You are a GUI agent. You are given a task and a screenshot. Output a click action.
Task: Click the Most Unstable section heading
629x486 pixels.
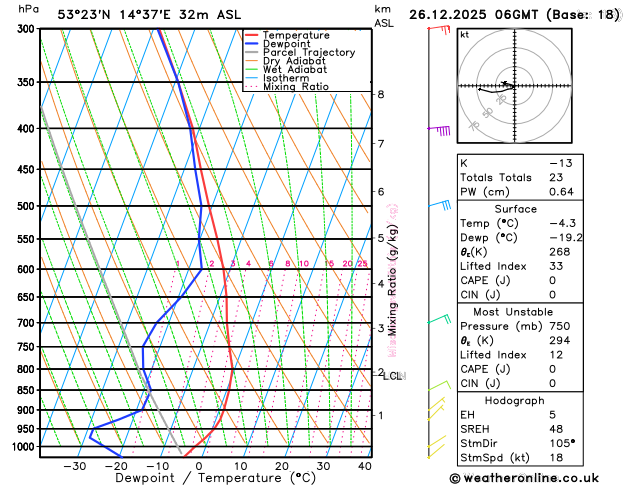click(513, 312)
